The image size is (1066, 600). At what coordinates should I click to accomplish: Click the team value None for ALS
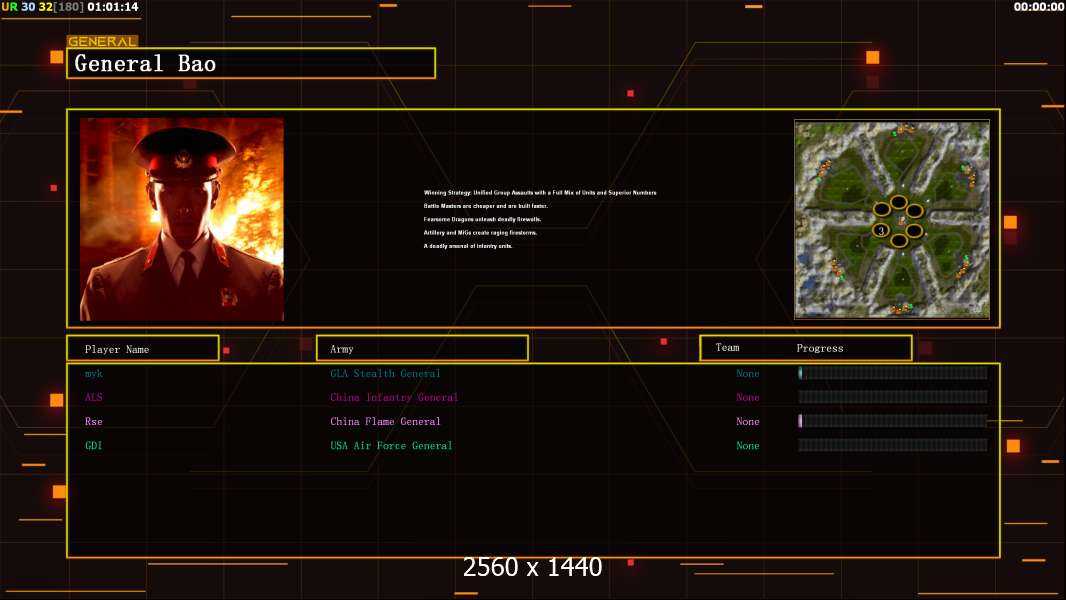click(748, 398)
